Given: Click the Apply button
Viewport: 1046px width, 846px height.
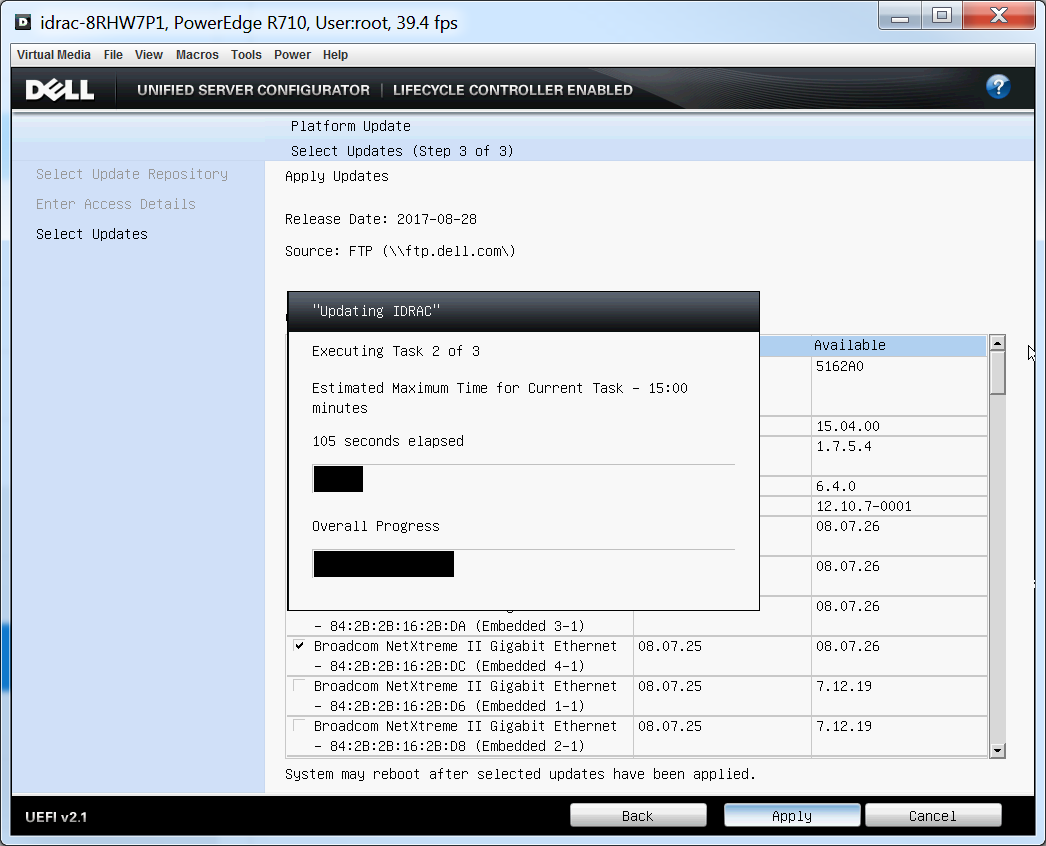Looking at the screenshot, I should (x=792, y=815).
